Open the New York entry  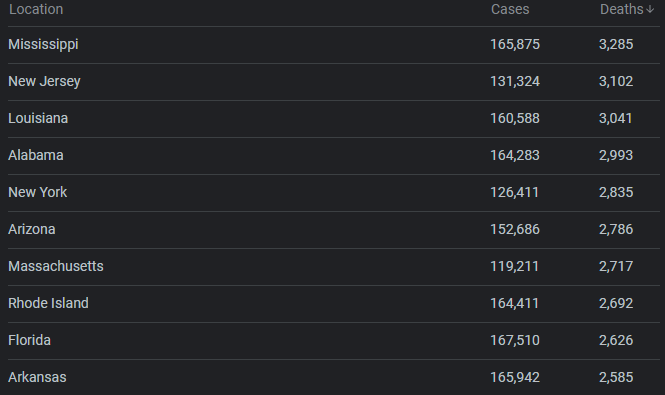[x=37, y=192]
